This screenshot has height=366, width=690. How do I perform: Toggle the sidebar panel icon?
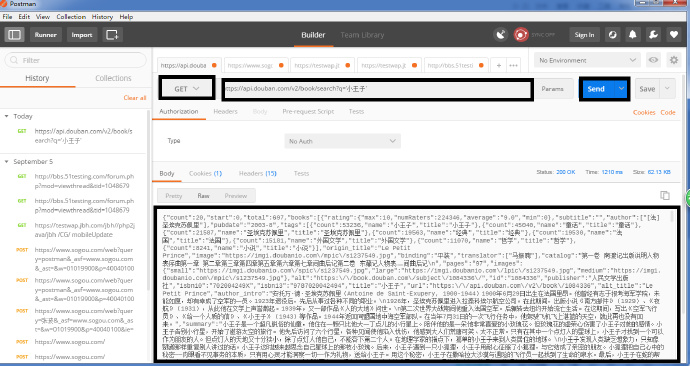coord(15,35)
